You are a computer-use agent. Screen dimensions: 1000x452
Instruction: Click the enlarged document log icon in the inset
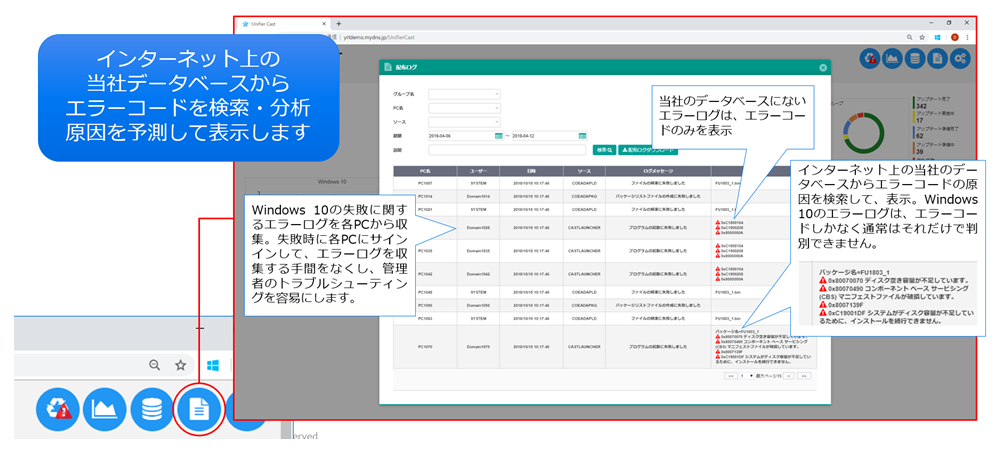click(199, 409)
